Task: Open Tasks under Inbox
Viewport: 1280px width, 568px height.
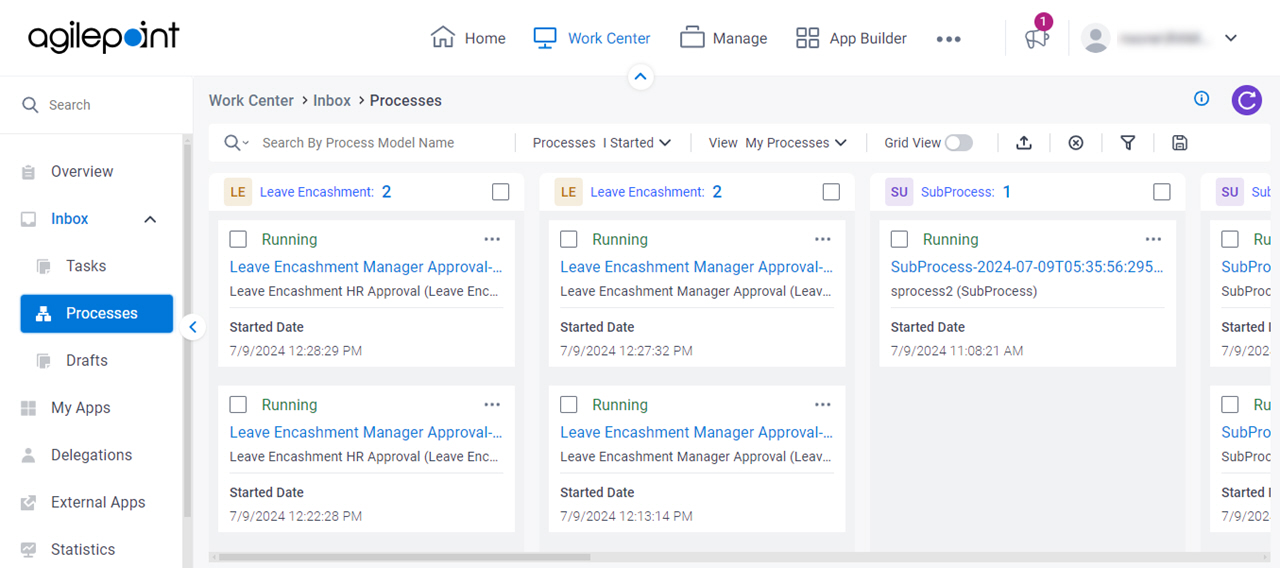Action: point(86,266)
